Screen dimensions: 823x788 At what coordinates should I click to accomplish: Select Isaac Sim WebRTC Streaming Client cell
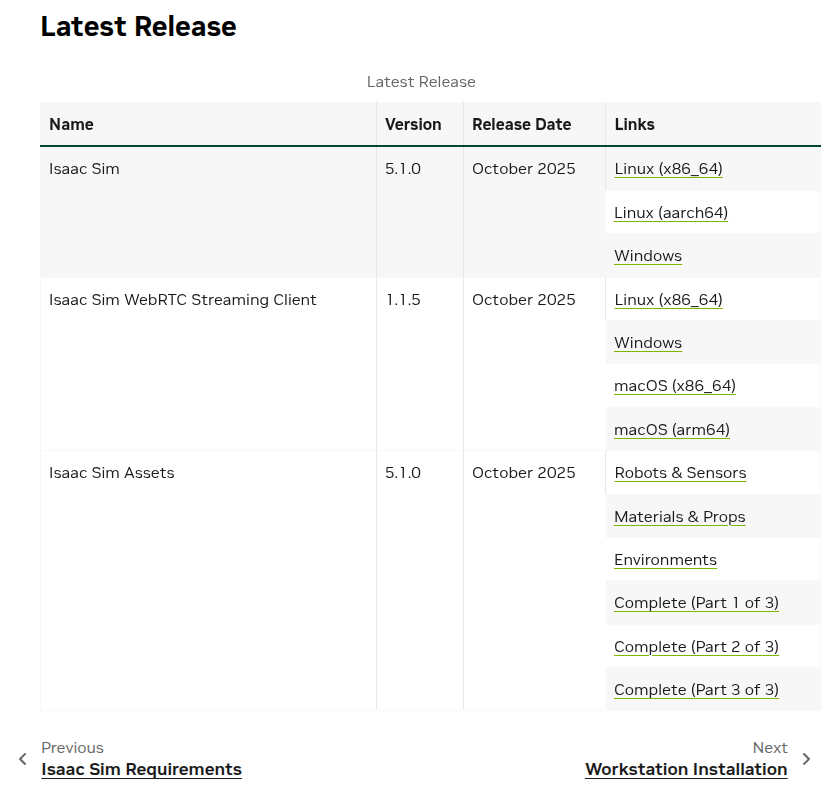(208, 364)
